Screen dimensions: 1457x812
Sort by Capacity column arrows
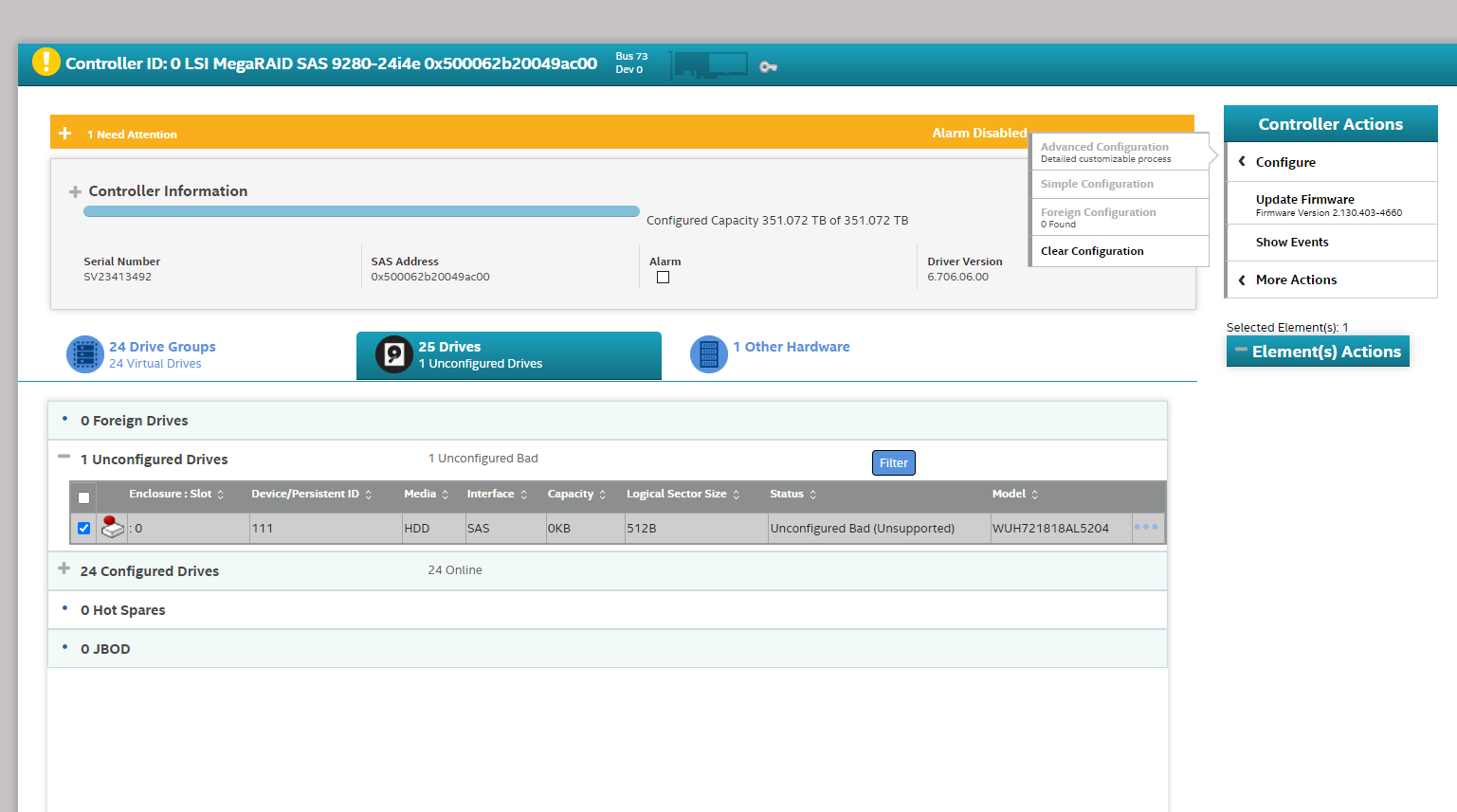click(603, 495)
